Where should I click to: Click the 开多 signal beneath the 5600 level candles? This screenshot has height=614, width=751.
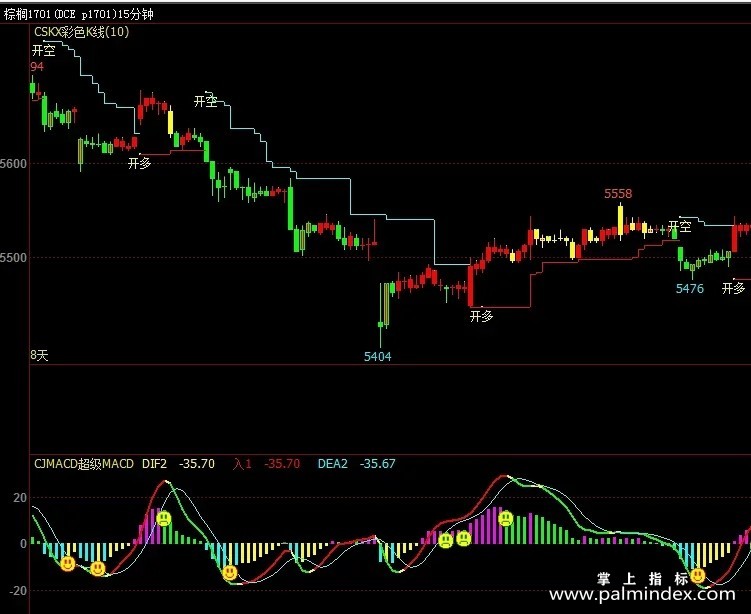pos(140,163)
